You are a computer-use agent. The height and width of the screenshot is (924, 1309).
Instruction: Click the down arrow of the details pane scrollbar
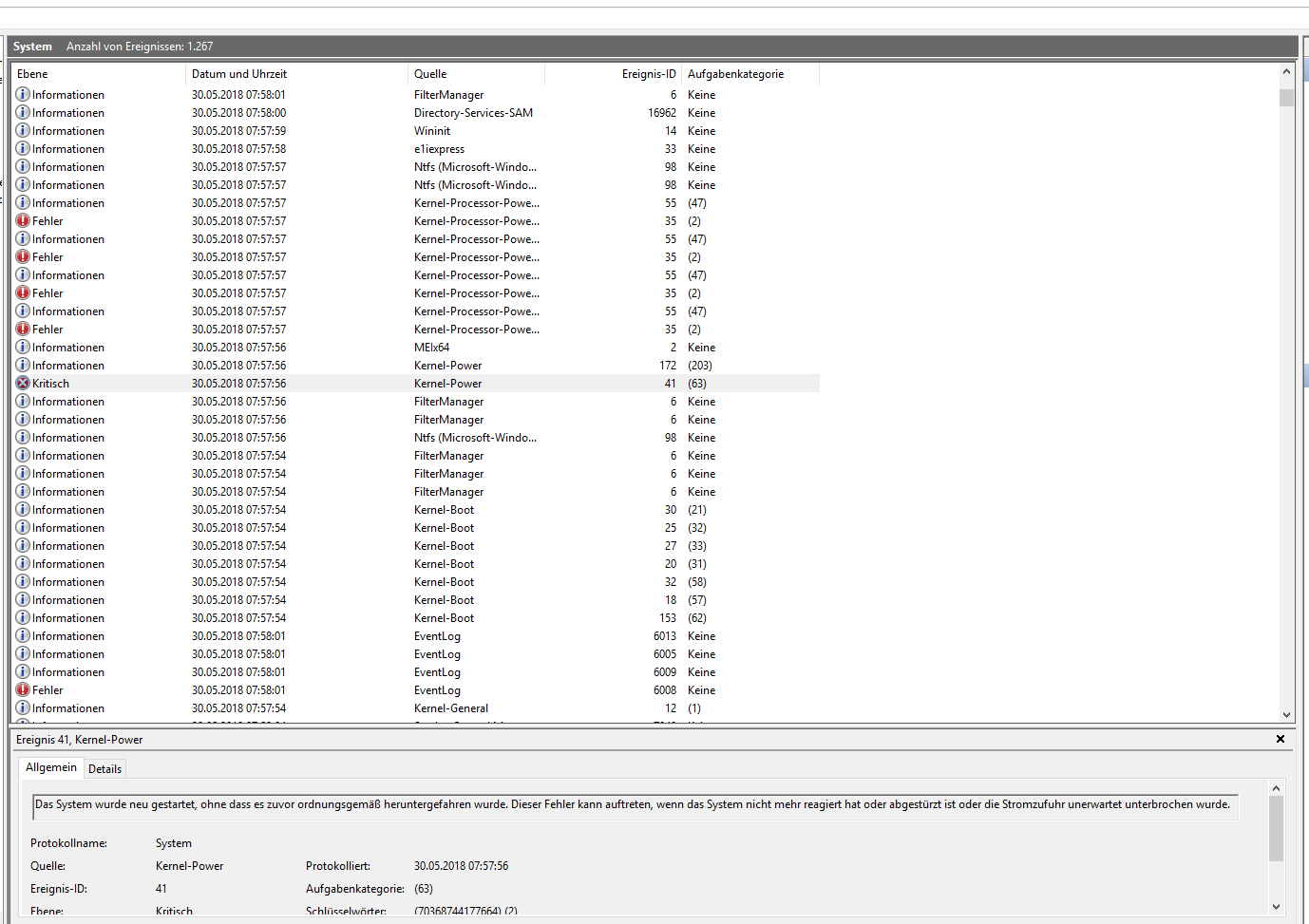click(1277, 908)
